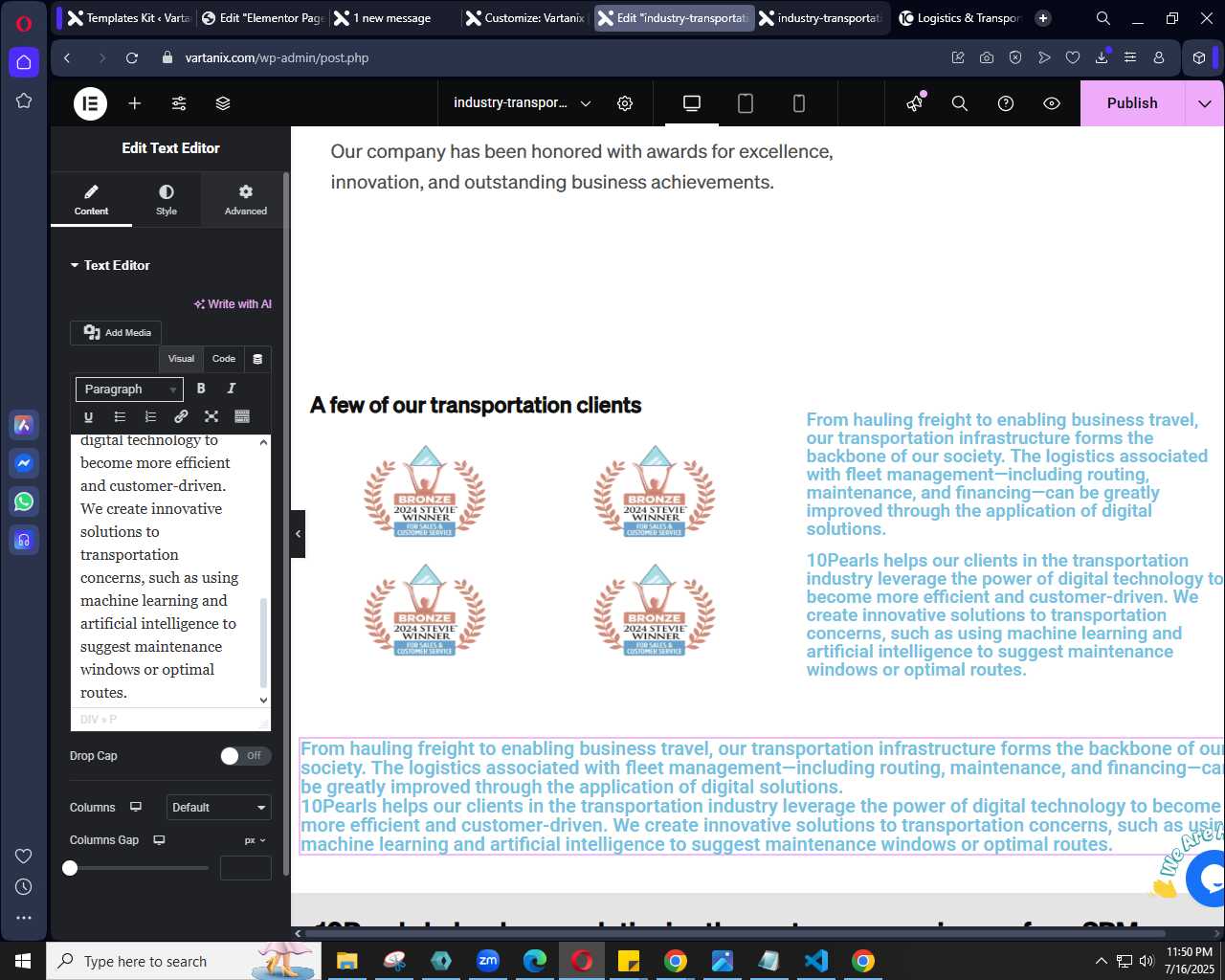Open WhatsApp in Opera sidebar
This screenshot has width=1225, height=980.
click(24, 501)
